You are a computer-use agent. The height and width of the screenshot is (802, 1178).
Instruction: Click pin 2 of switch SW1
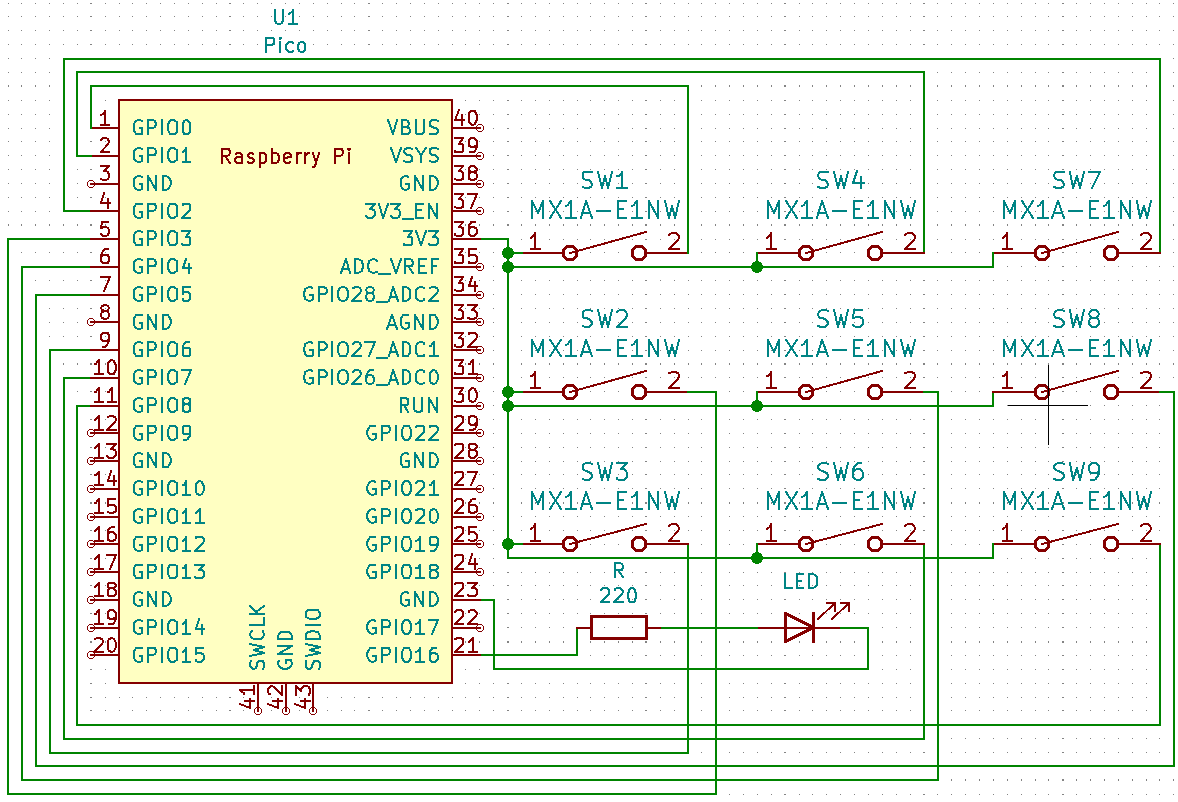(674, 242)
